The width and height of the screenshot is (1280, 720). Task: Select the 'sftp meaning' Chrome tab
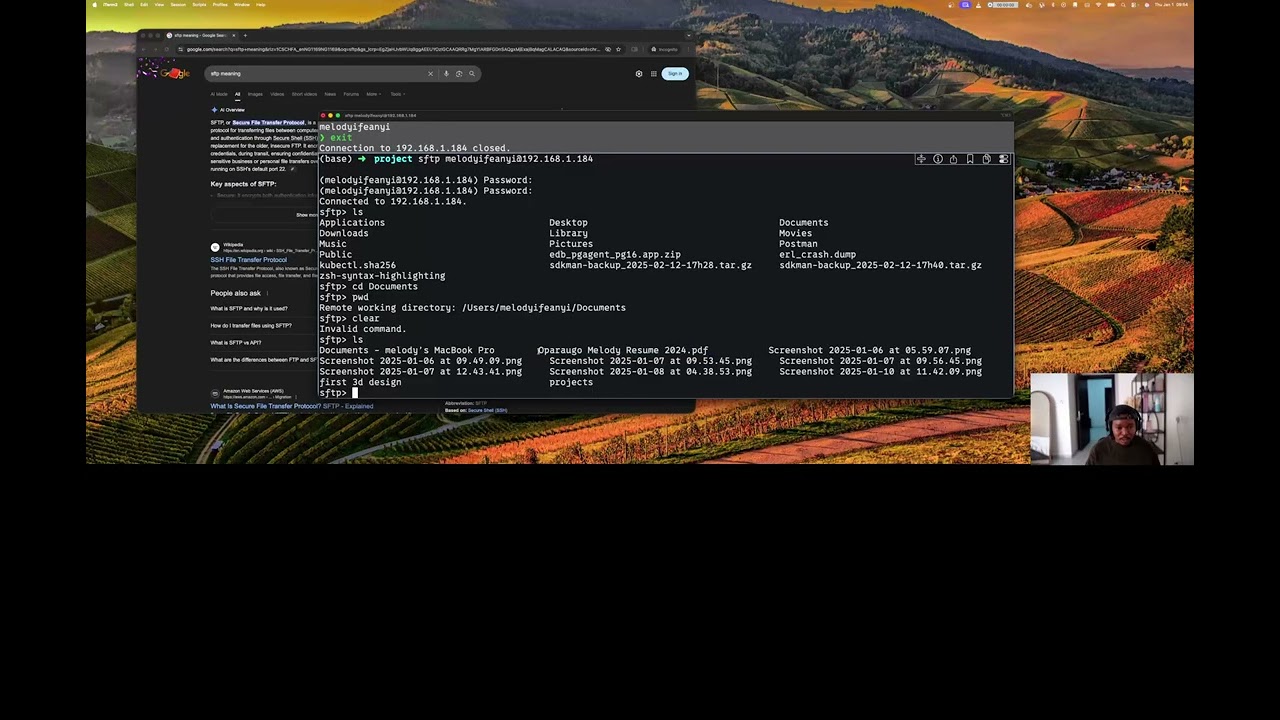coord(200,35)
